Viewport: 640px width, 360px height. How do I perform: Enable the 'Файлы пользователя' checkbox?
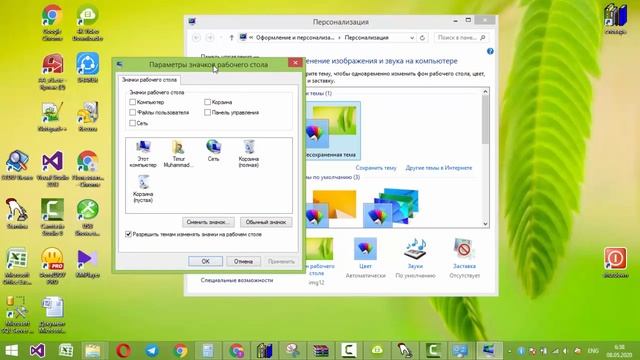[x=133, y=112]
